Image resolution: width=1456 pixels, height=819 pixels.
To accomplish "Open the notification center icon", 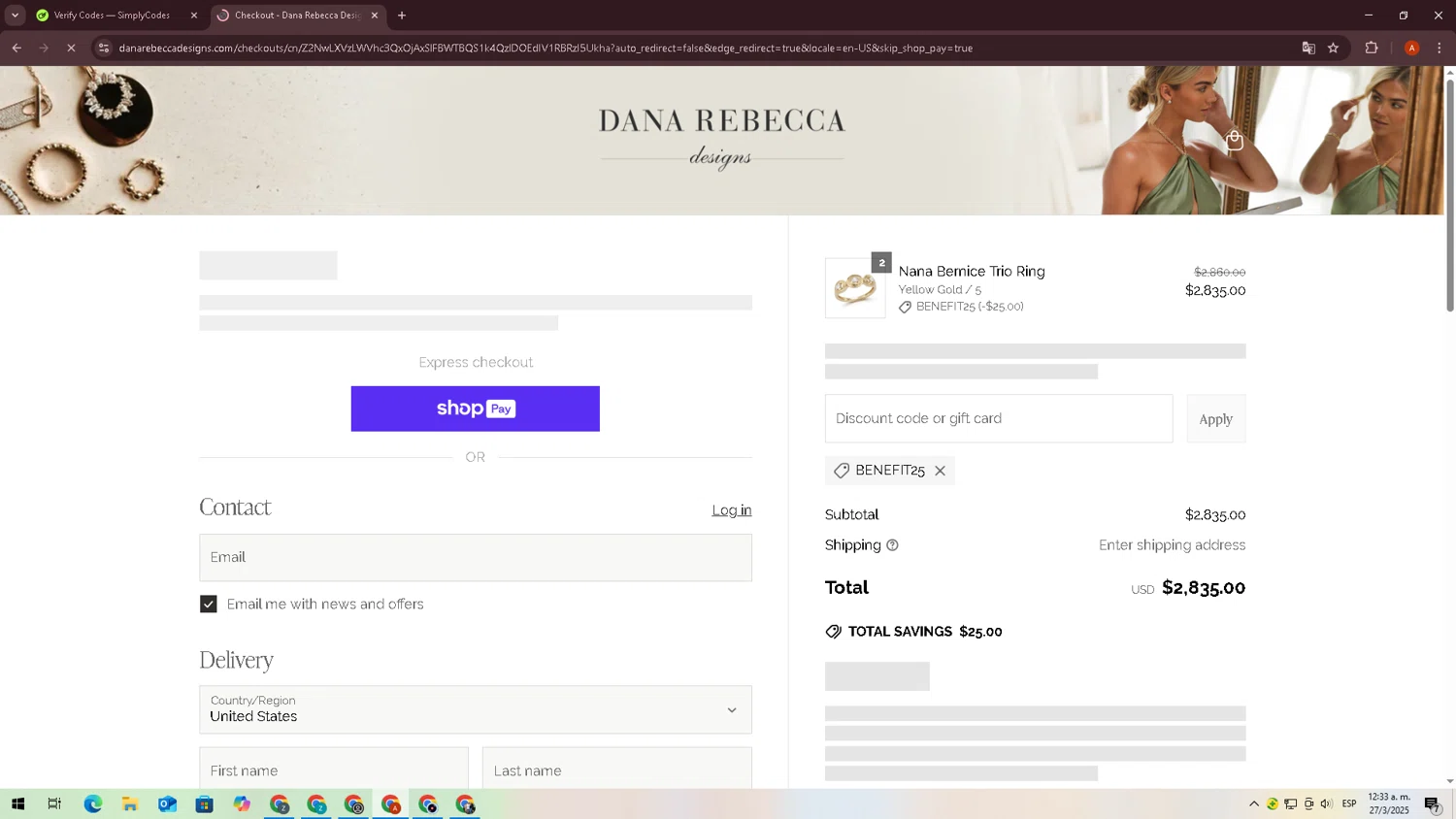I will pos(1432,803).
